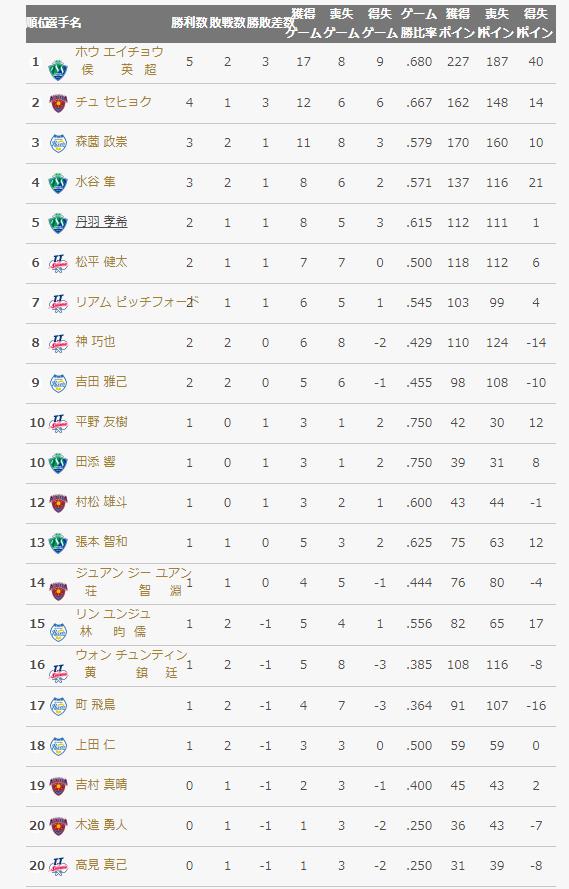Open player link 神 巧也

(95, 341)
